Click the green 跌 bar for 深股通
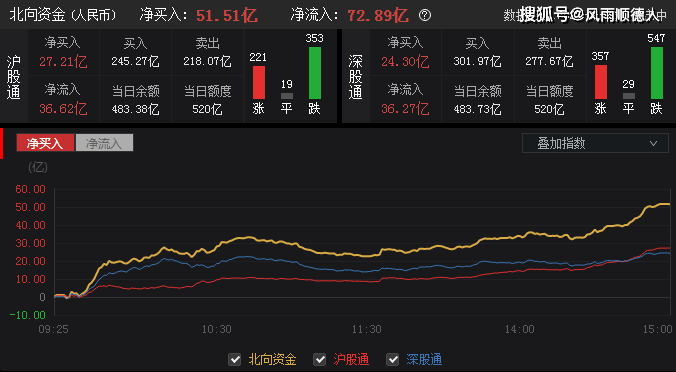The width and height of the screenshot is (676, 372). pyautogui.click(x=657, y=73)
